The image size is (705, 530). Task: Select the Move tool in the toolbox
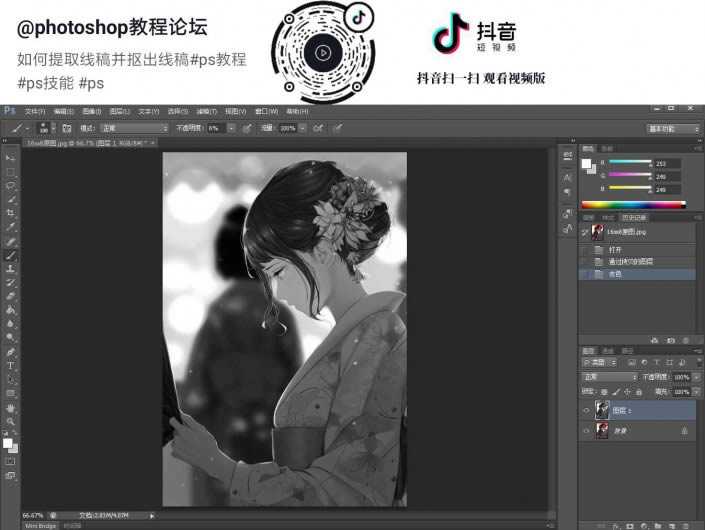pyautogui.click(x=10, y=158)
